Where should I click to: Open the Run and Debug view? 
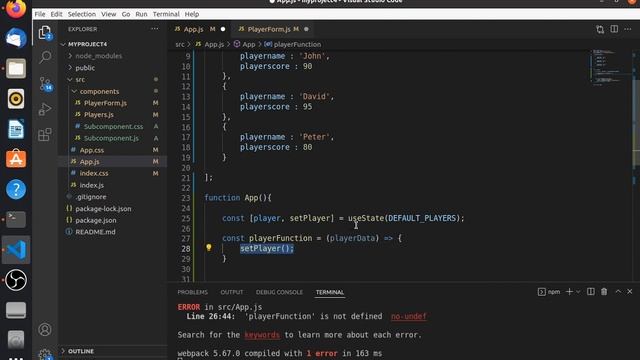coord(45,109)
